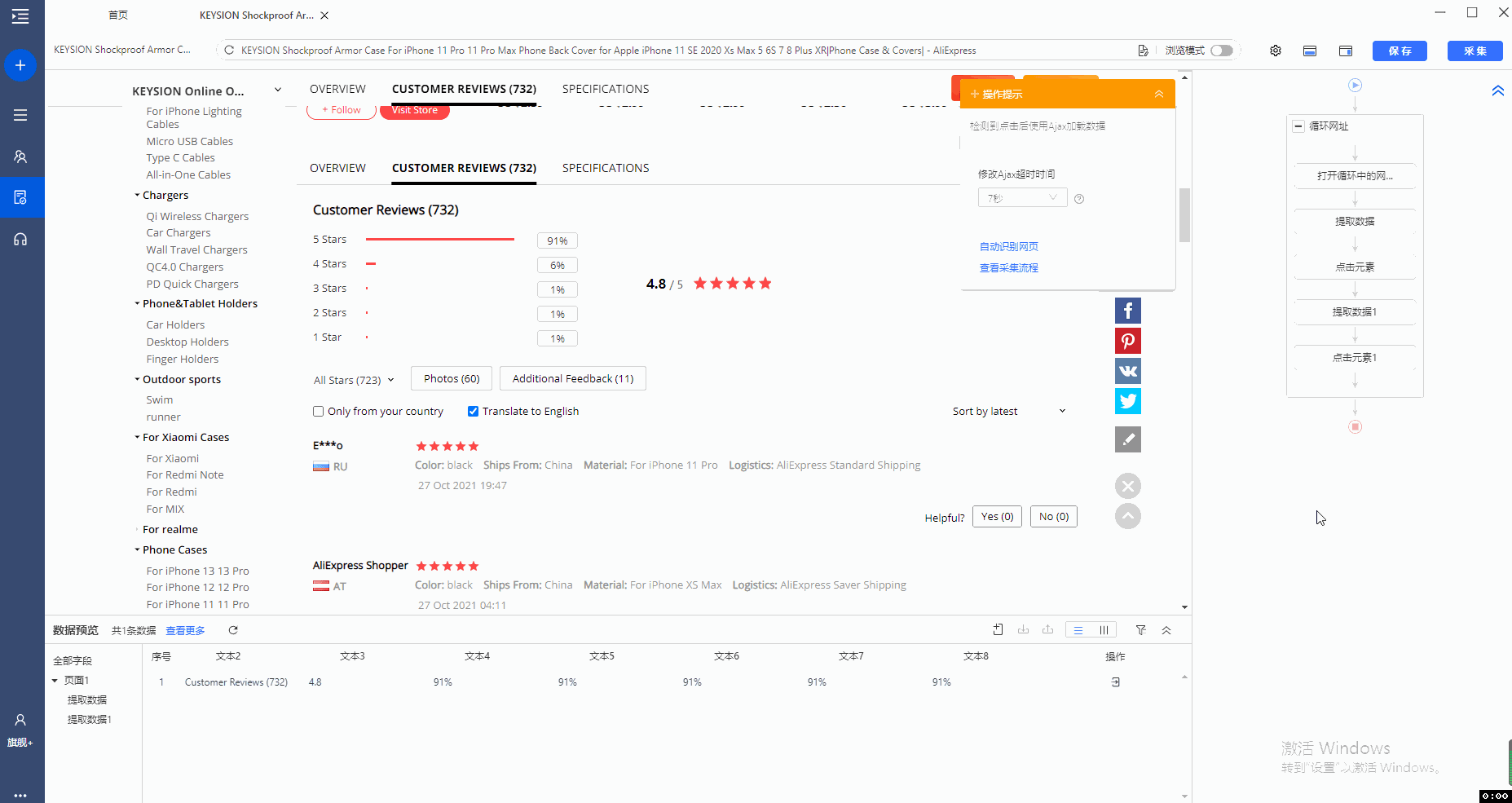Click the add field icon in data preview

click(x=998, y=629)
